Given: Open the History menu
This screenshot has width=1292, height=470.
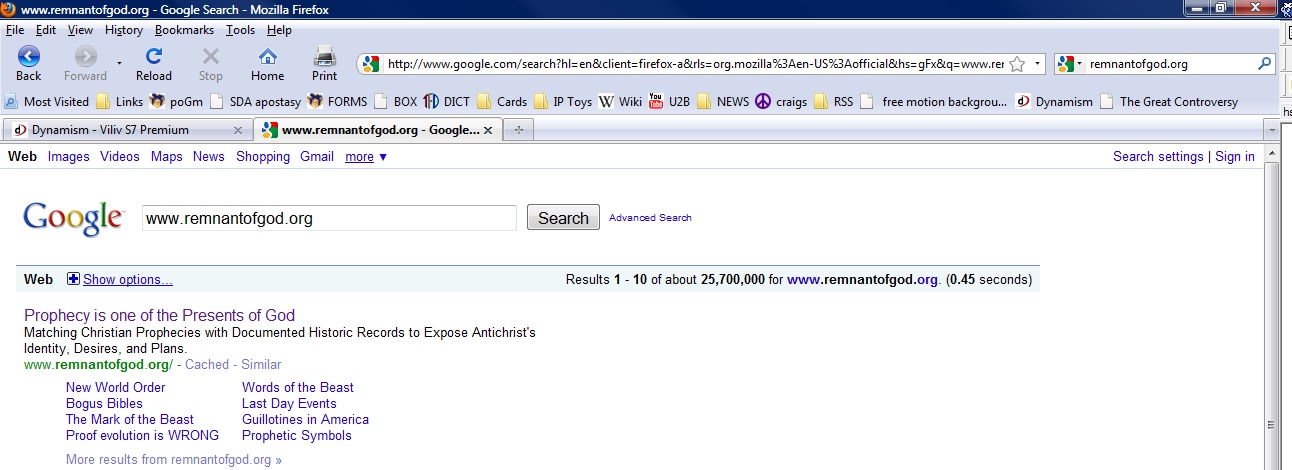Looking at the screenshot, I should coord(124,30).
